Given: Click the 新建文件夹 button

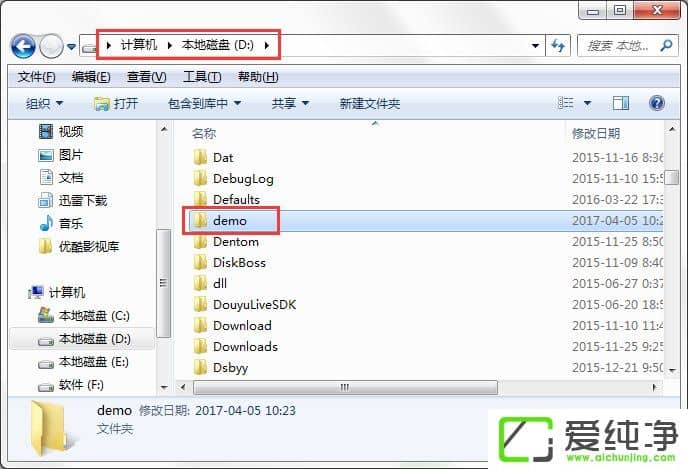Looking at the screenshot, I should (370, 104).
